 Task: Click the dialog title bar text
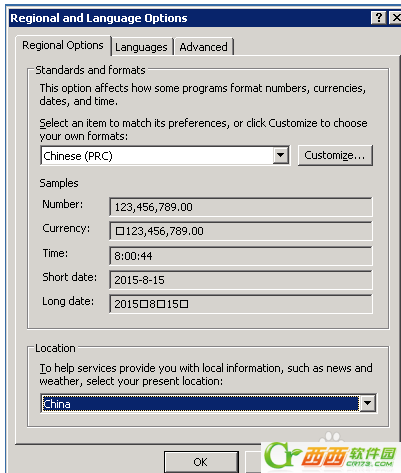point(99,18)
